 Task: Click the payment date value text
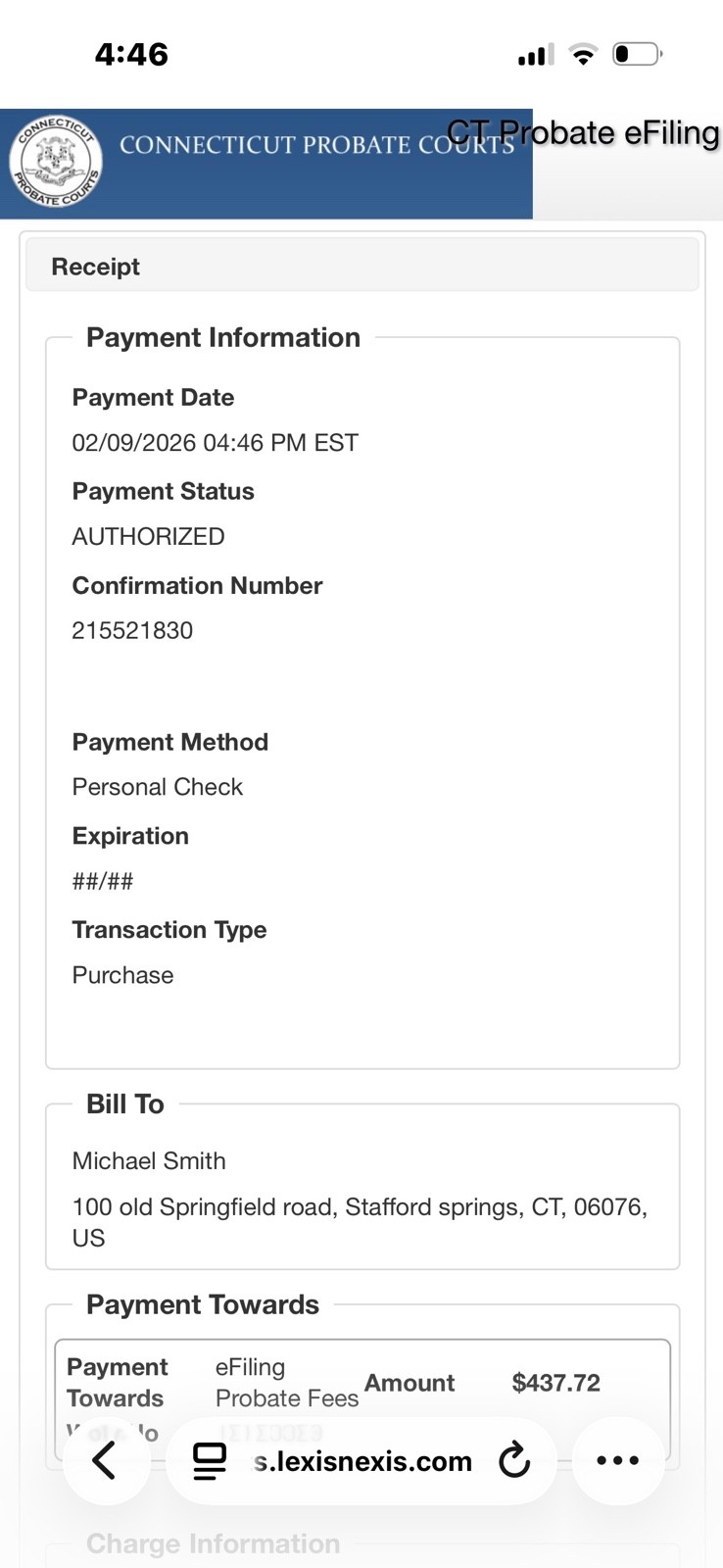tap(215, 443)
